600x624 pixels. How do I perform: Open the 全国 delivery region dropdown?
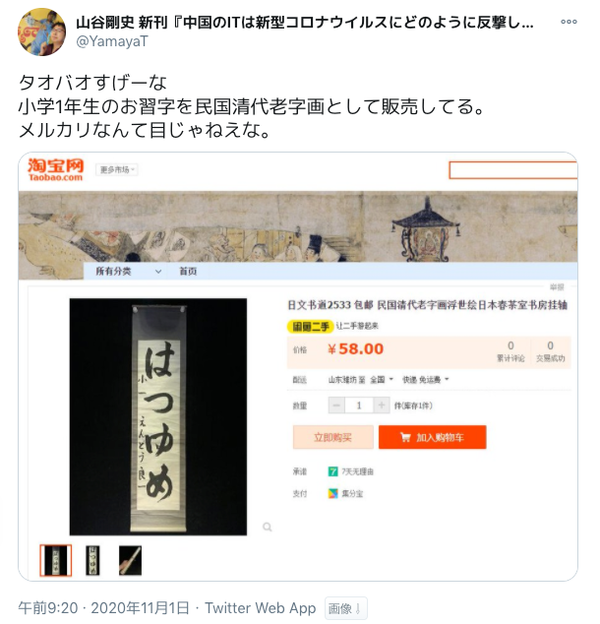pos(382,380)
